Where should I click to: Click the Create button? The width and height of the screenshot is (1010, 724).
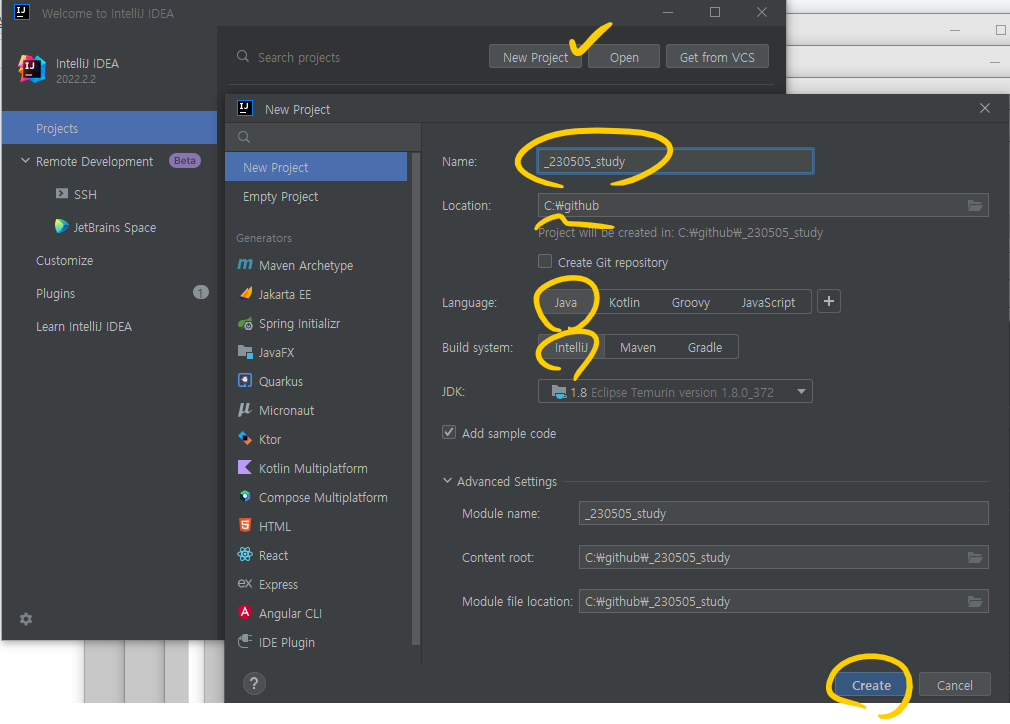871,685
